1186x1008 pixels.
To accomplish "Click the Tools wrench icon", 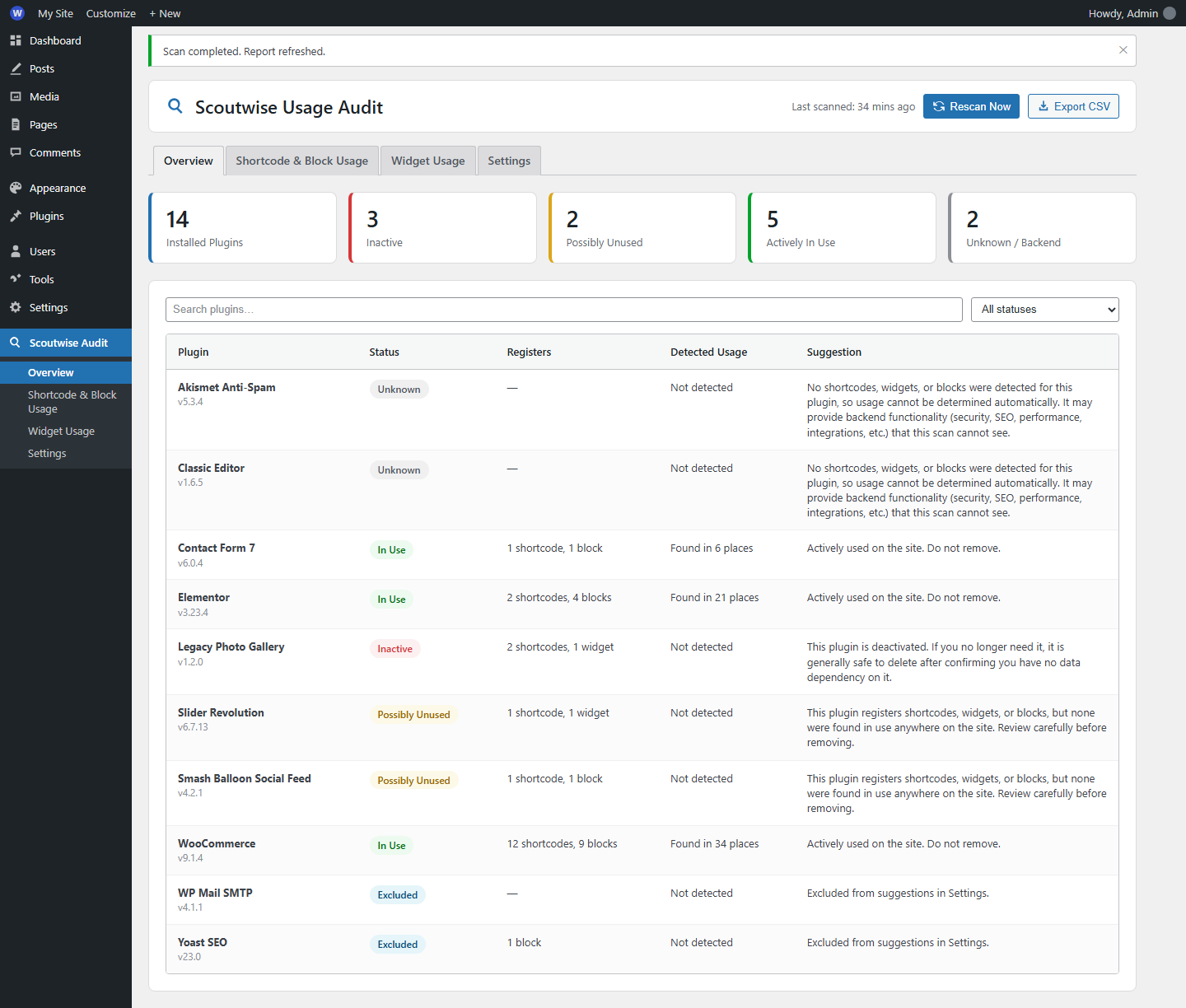I will pos(16,279).
